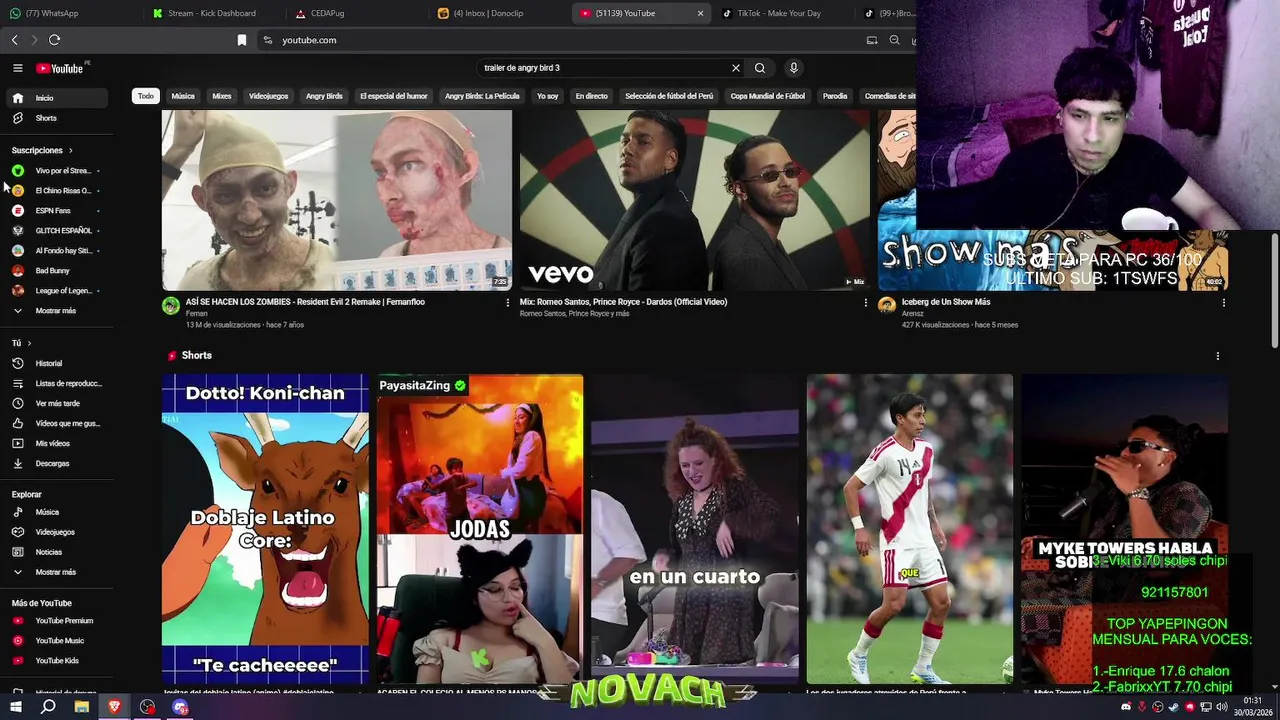Select the Parodia filter chip

pyautogui.click(x=835, y=96)
